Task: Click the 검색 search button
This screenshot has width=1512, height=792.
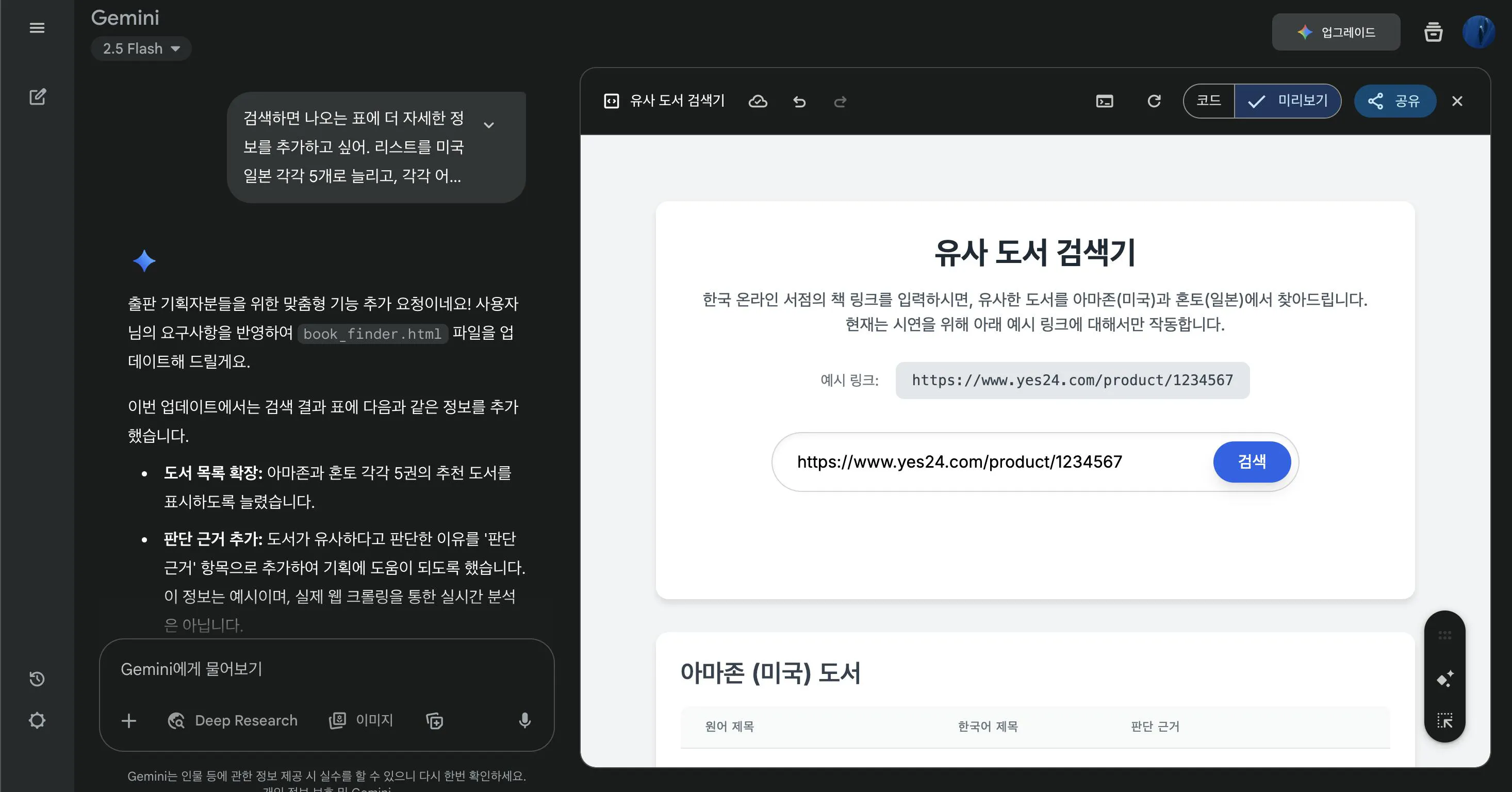Action: (1252, 461)
